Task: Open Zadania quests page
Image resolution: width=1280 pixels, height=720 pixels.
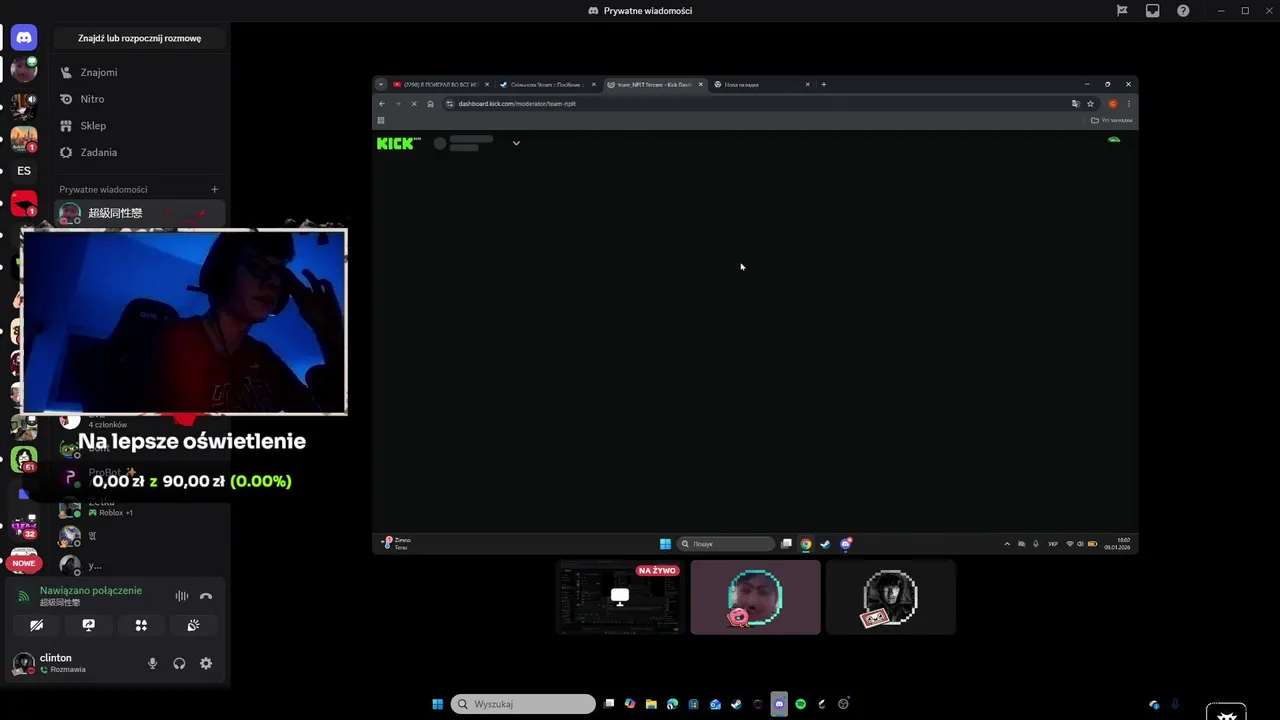Action: coord(140,152)
